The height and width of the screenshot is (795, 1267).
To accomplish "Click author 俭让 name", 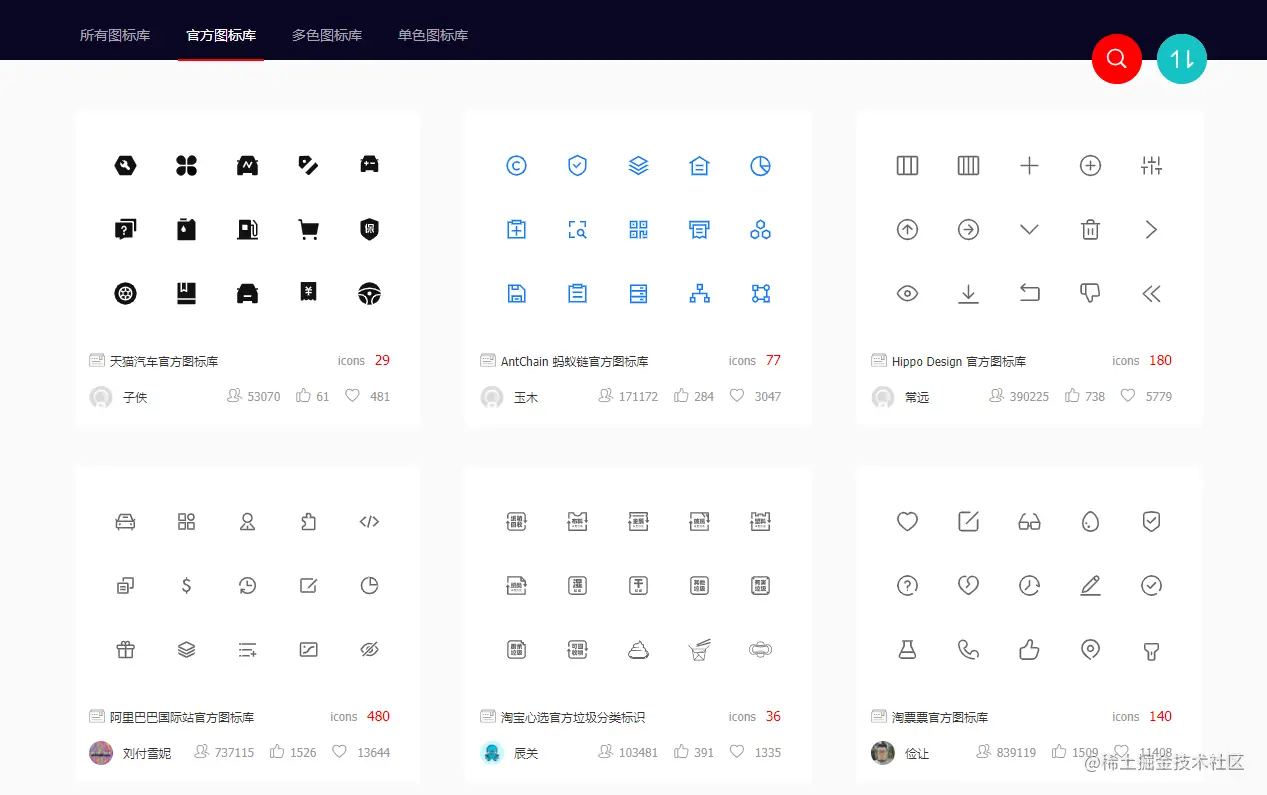I will click(x=917, y=753).
